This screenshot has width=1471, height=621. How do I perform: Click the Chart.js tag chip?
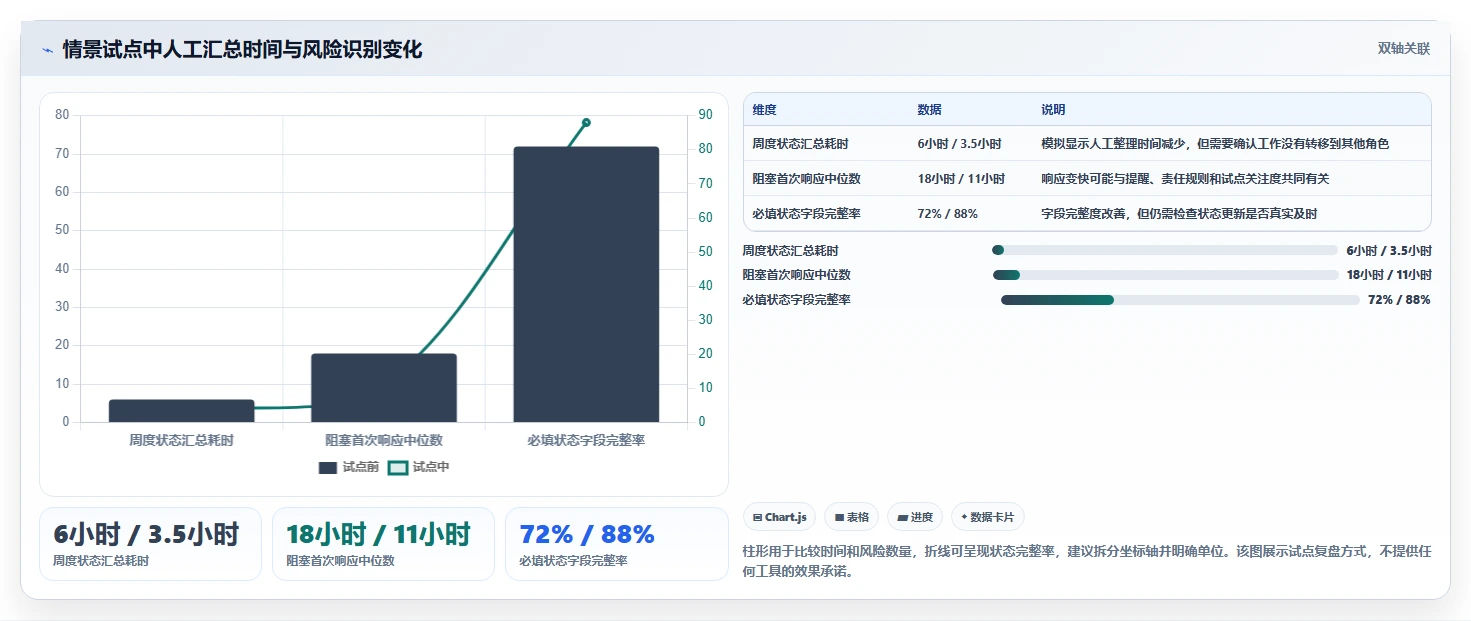780,517
